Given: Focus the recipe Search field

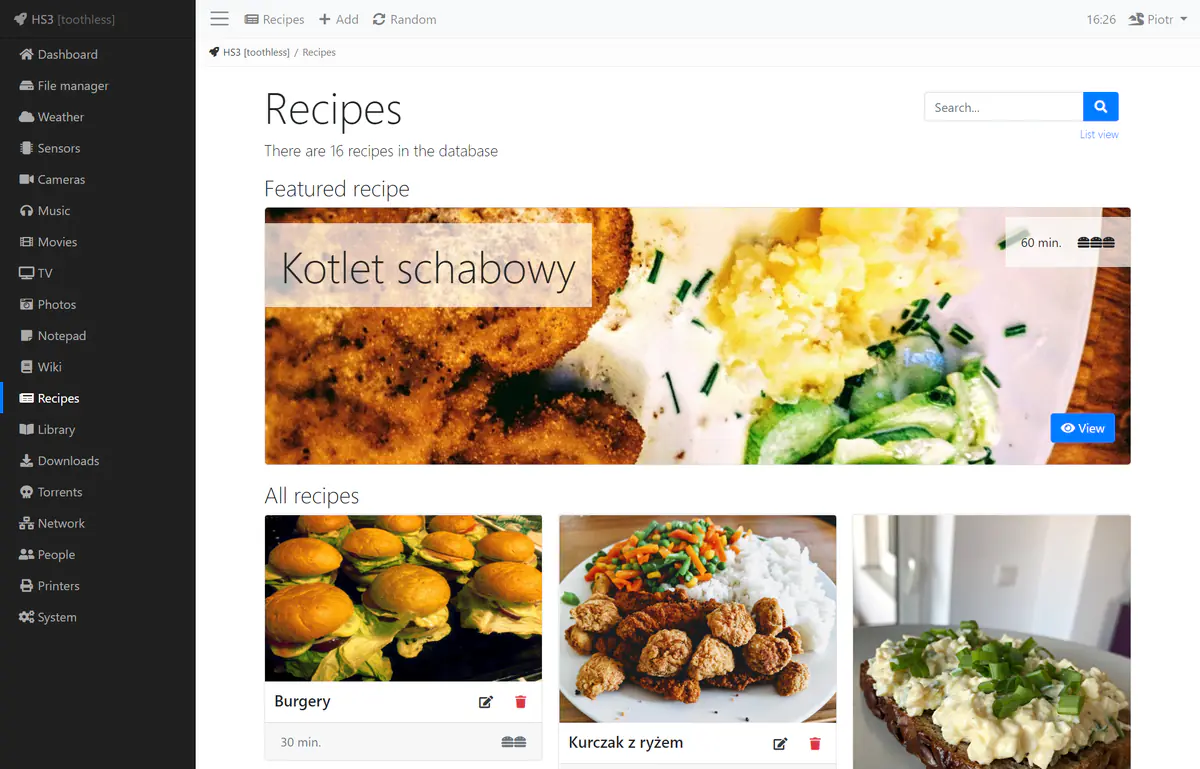Looking at the screenshot, I should click(x=1004, y=107).
